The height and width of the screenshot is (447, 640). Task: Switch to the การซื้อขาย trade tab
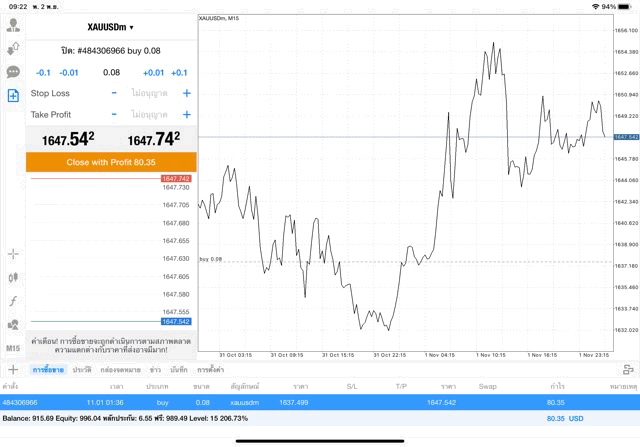[48, 370]
